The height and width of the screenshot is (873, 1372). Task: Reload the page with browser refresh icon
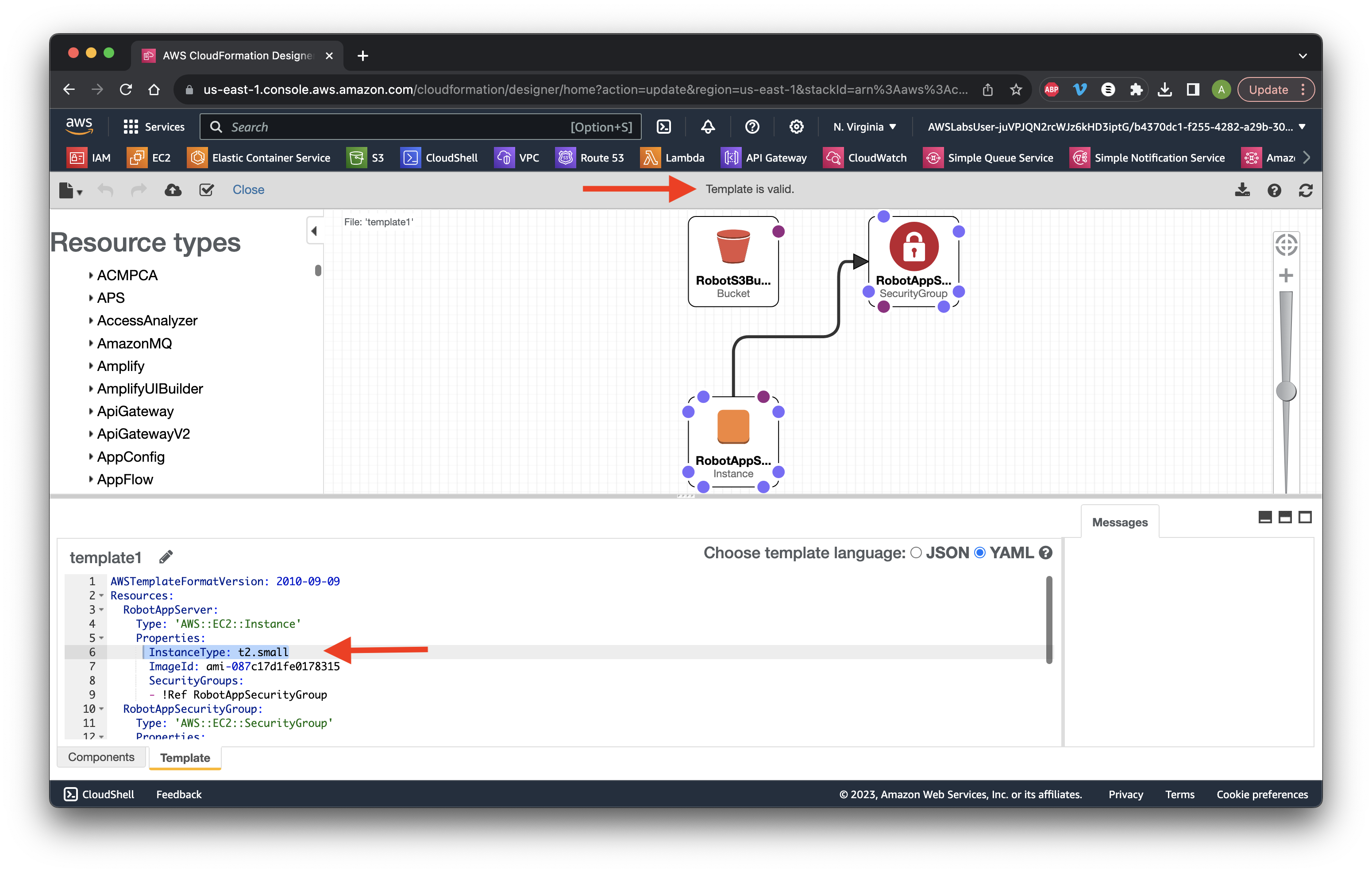(x=126, y=89)
